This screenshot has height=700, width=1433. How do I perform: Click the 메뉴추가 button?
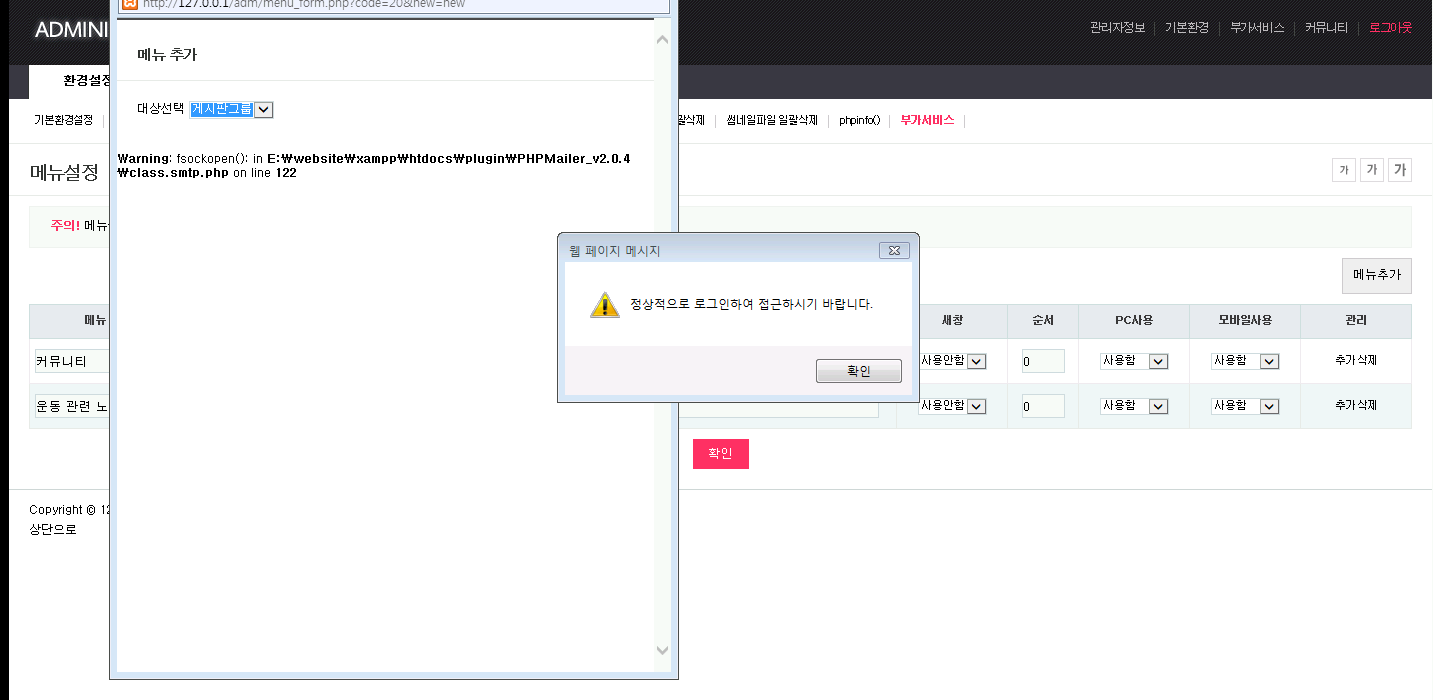1376,275
